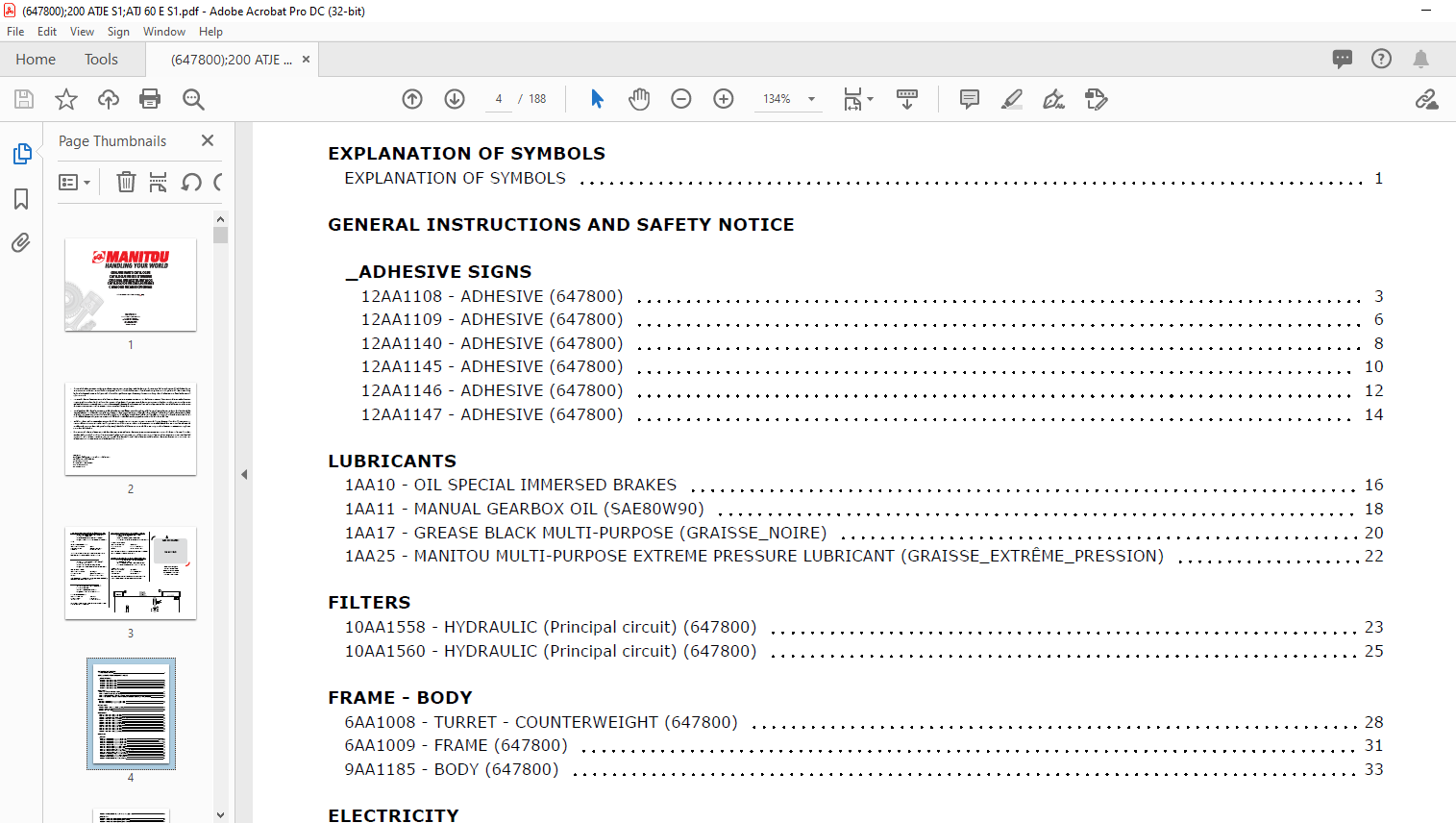1456x823 pixels.
Task: Activate the Hand pan tool
Action: pos(639,99)
